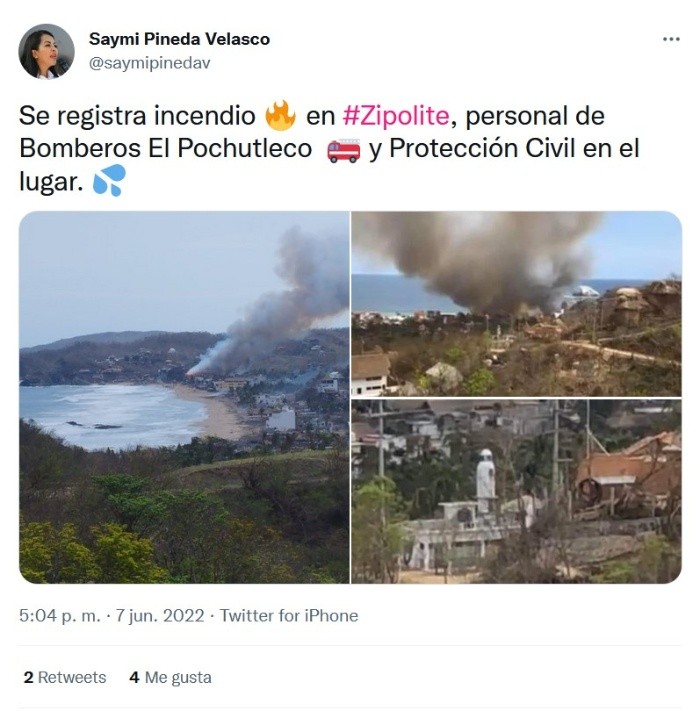Open the bottom-right white statue photo

(516, 491)
